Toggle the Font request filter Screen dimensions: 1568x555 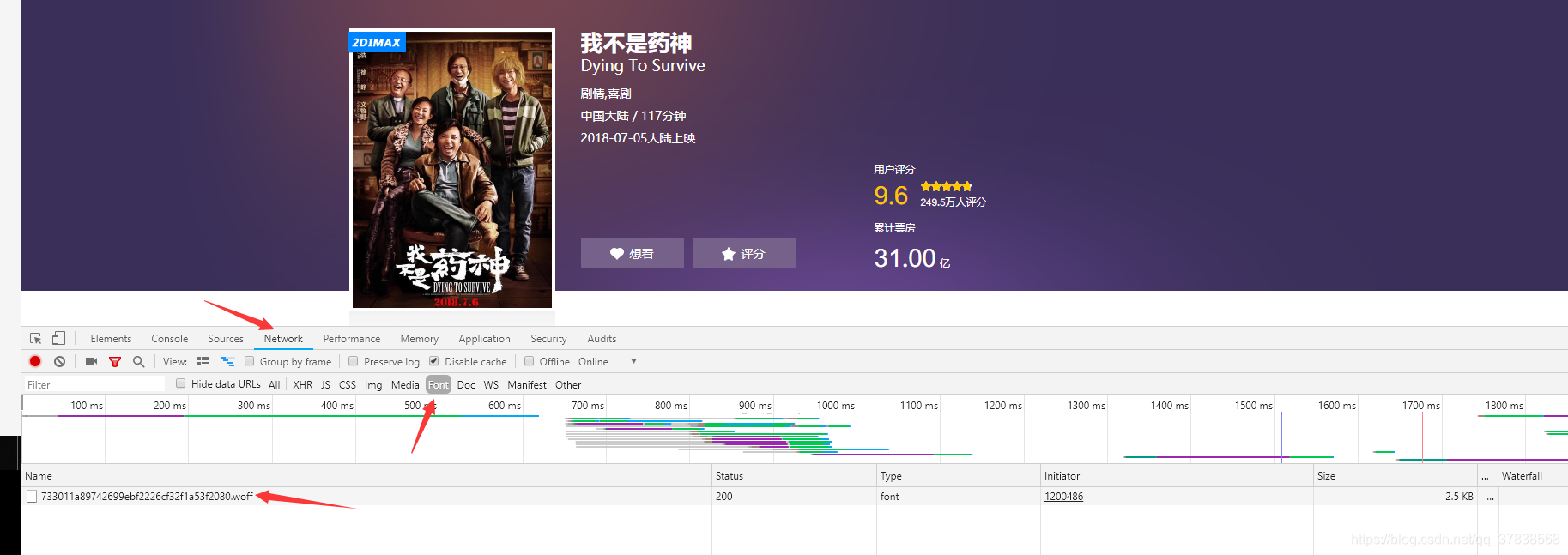click(439, 385)
